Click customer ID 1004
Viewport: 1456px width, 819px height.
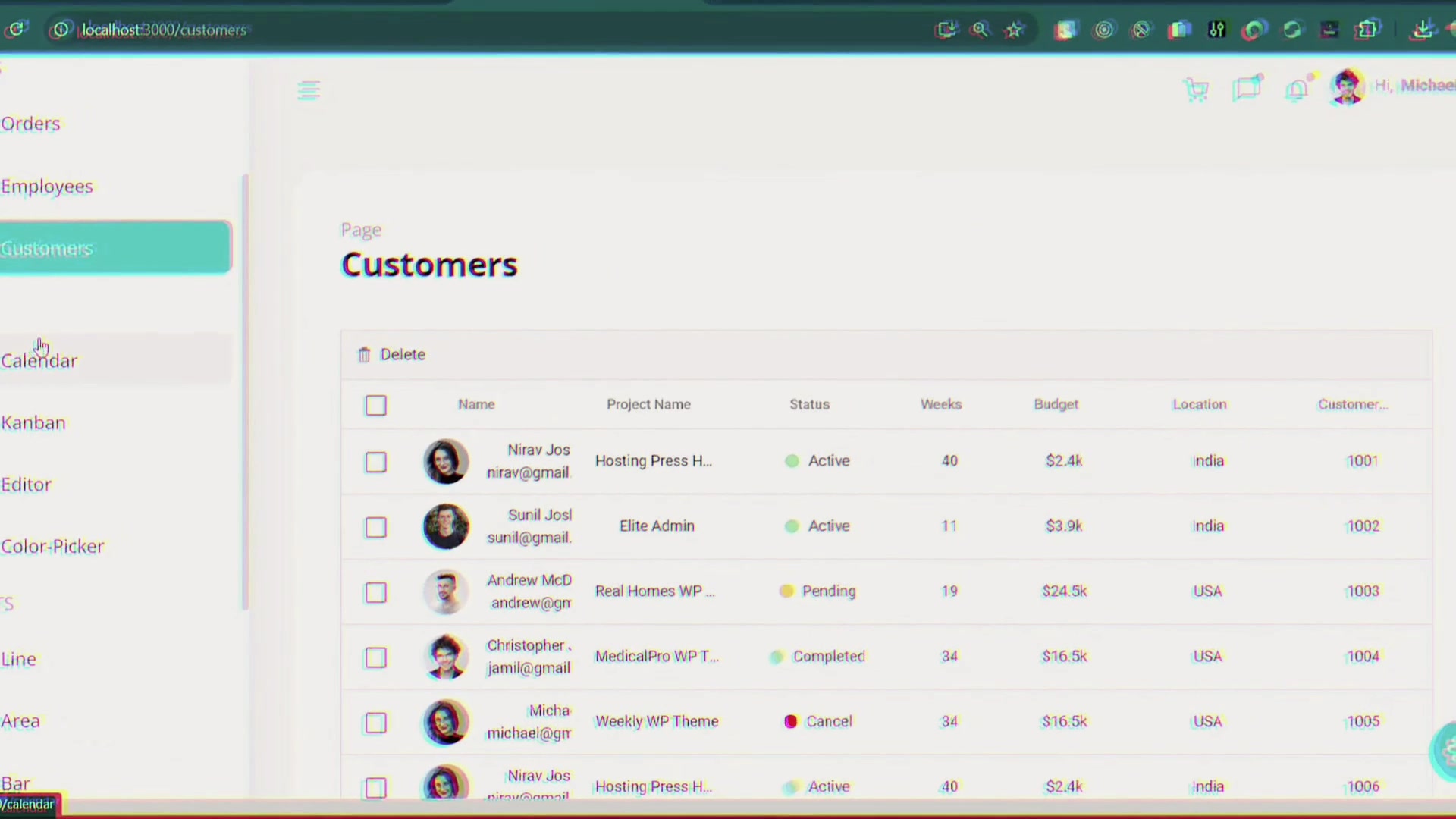point(1363,657)
